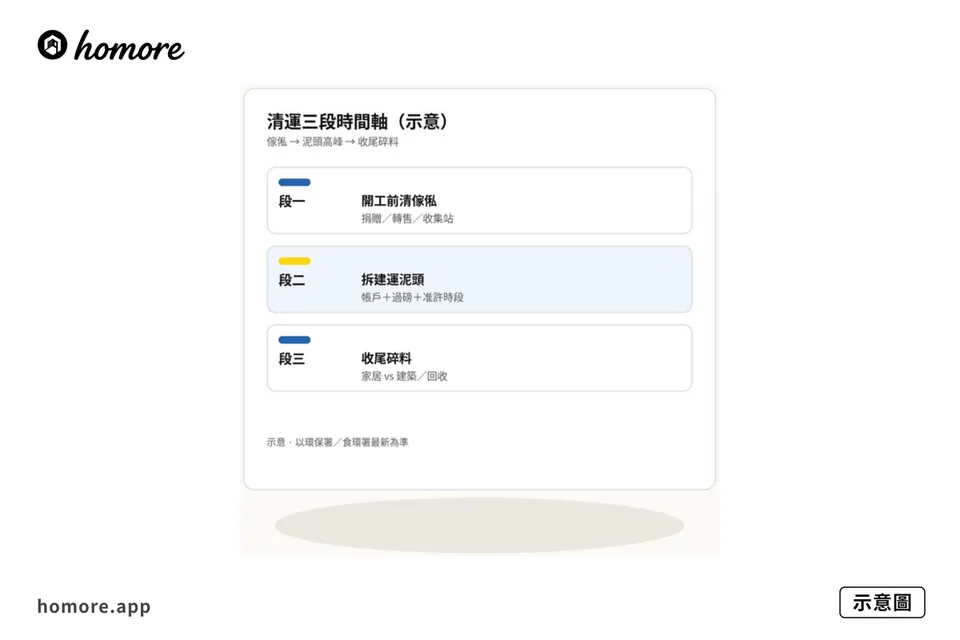Click 帳戶＋過磅＋准許時段 description

(413, 298)
